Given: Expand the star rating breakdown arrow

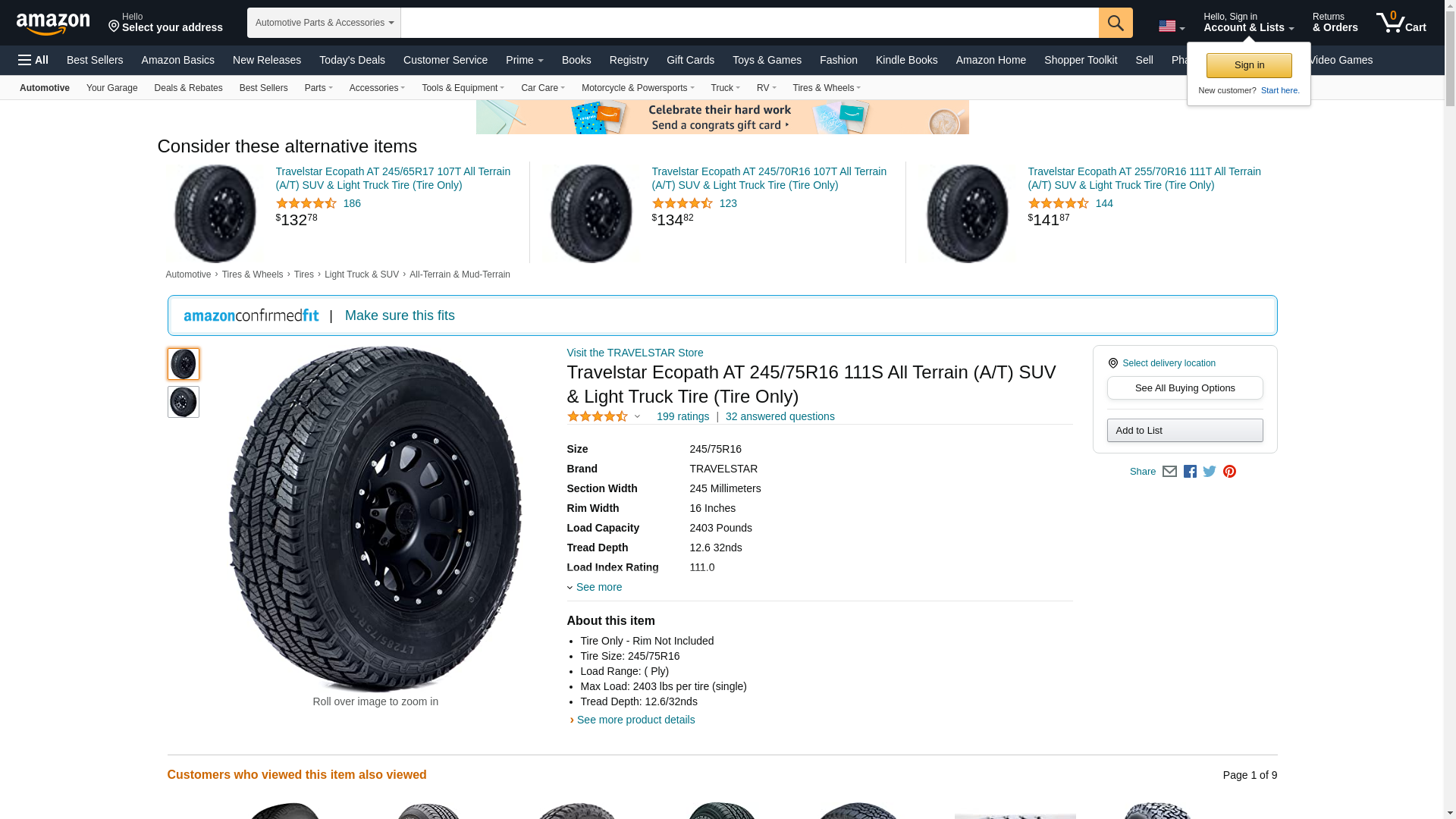Looking at the screenshot, I should click(637, 416).
